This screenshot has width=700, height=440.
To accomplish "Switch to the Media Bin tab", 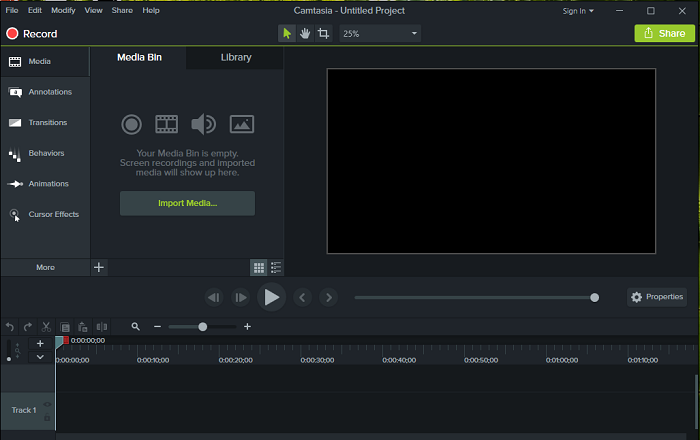I will 139,58.
